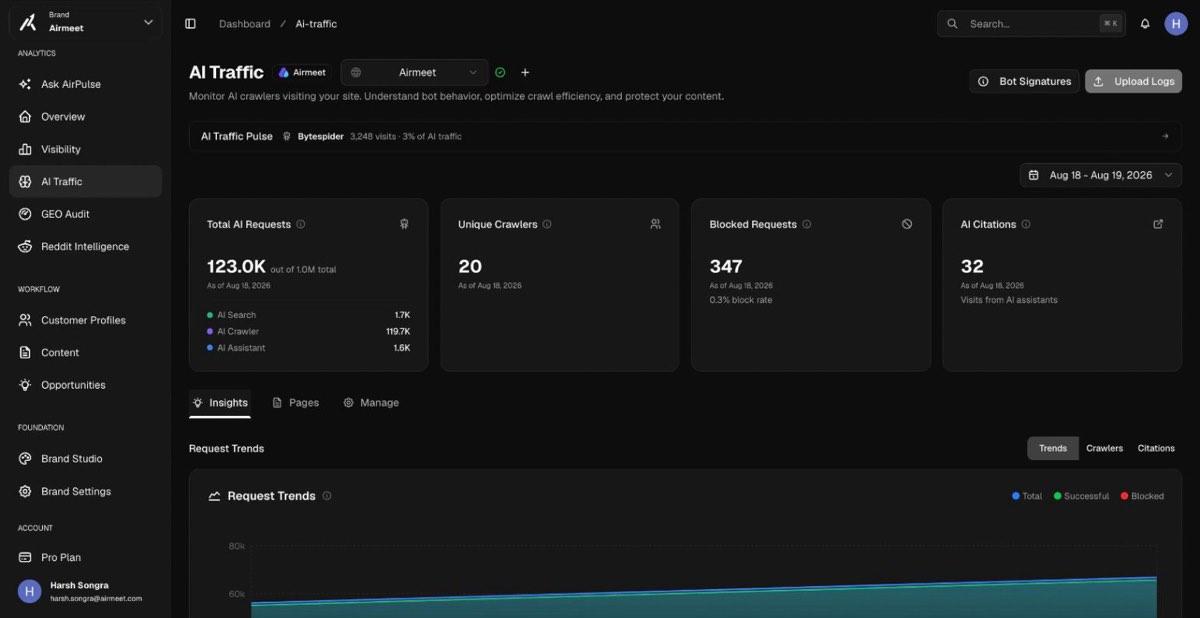Open the notifications bell
The height and width of the screenshot is (618, 1200).
[x=1145, y=24]
